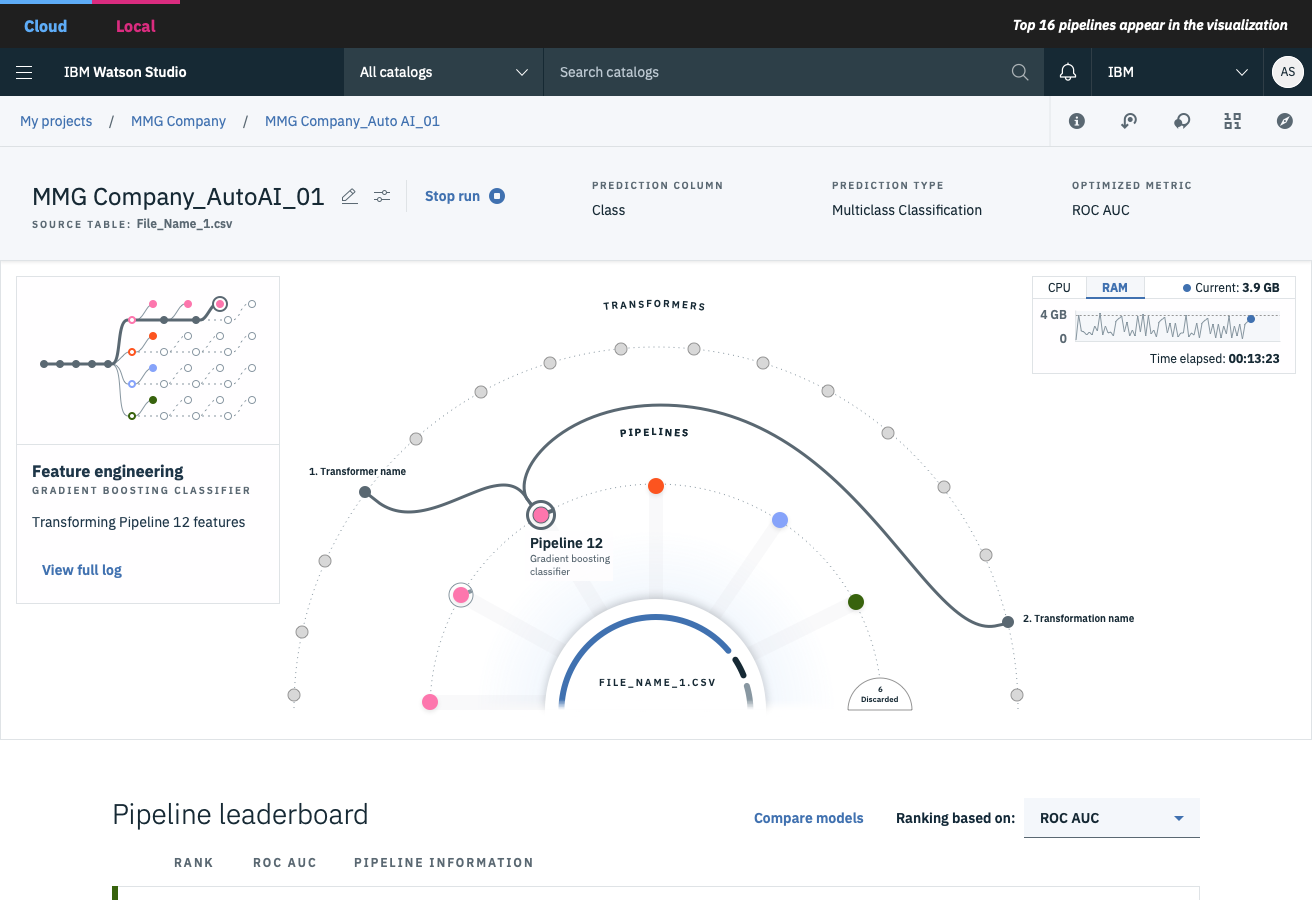
Task: Open experiment settings sliders icon
Action: pyautogui.click(x=382, y=196)
